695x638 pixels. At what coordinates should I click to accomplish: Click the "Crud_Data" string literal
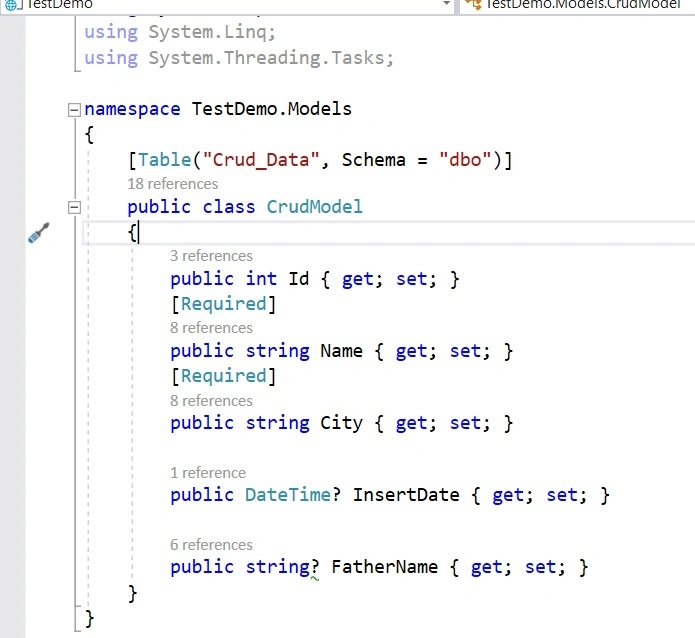pyautogui.click(x=261, y=160)
